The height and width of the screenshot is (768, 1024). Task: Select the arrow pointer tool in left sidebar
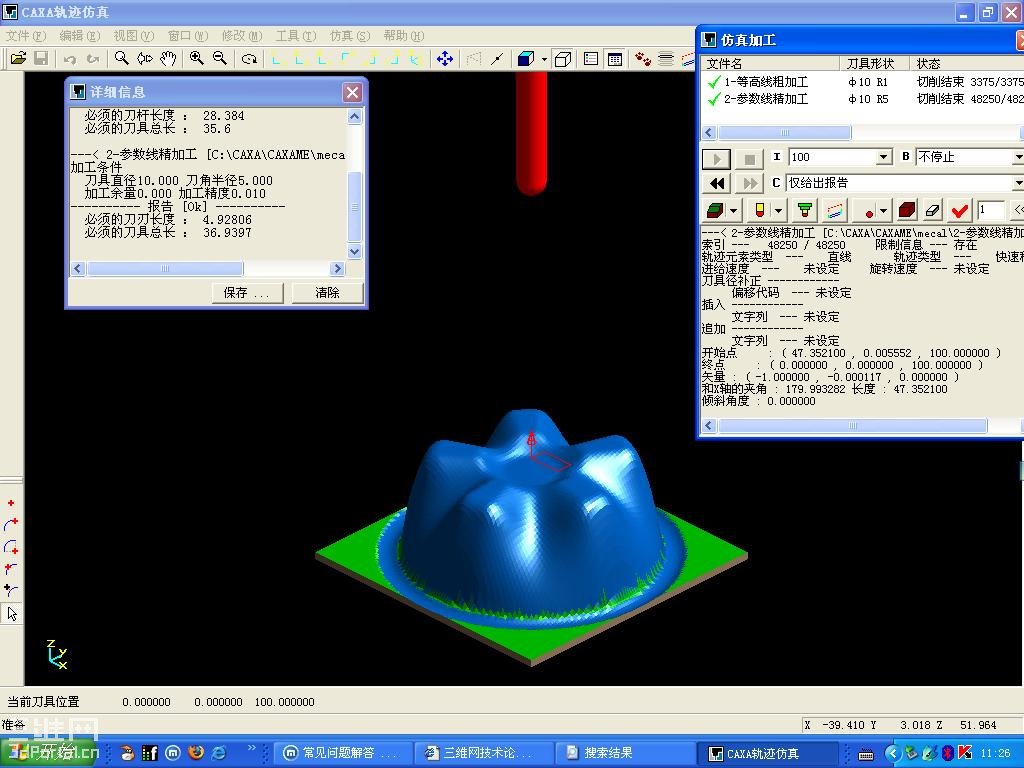pos(12,613)
